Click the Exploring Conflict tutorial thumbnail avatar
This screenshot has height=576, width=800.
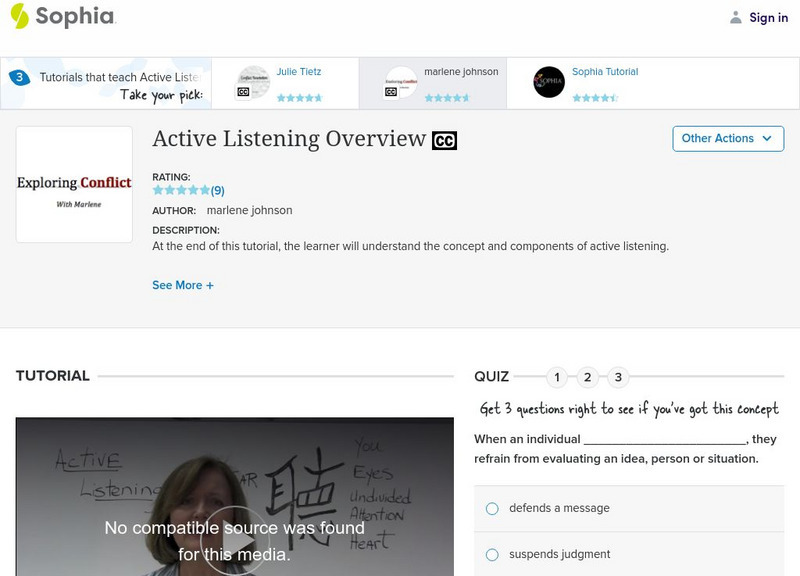(x=75, y=185)
